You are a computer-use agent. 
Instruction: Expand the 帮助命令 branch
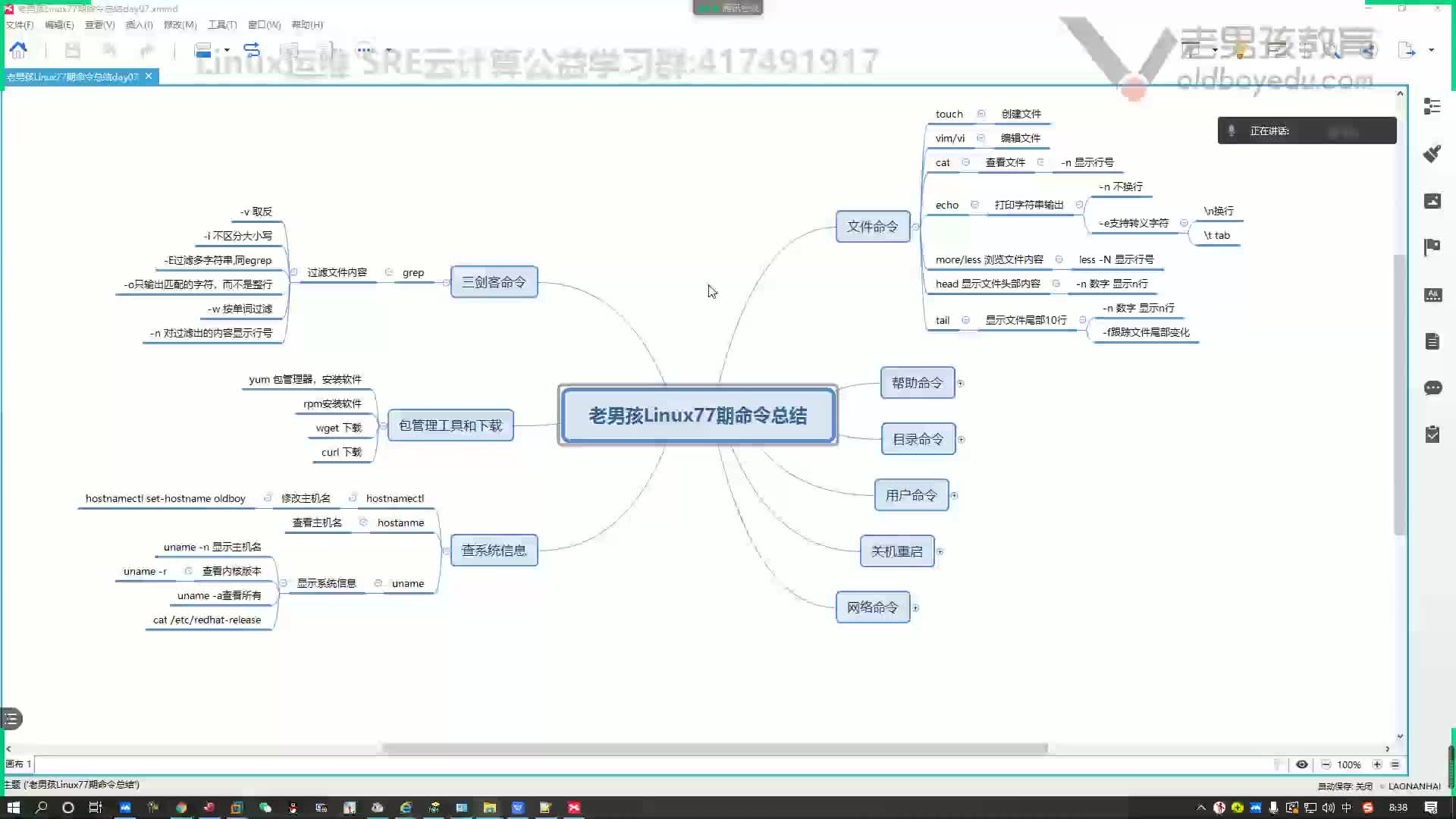(960, 384)
